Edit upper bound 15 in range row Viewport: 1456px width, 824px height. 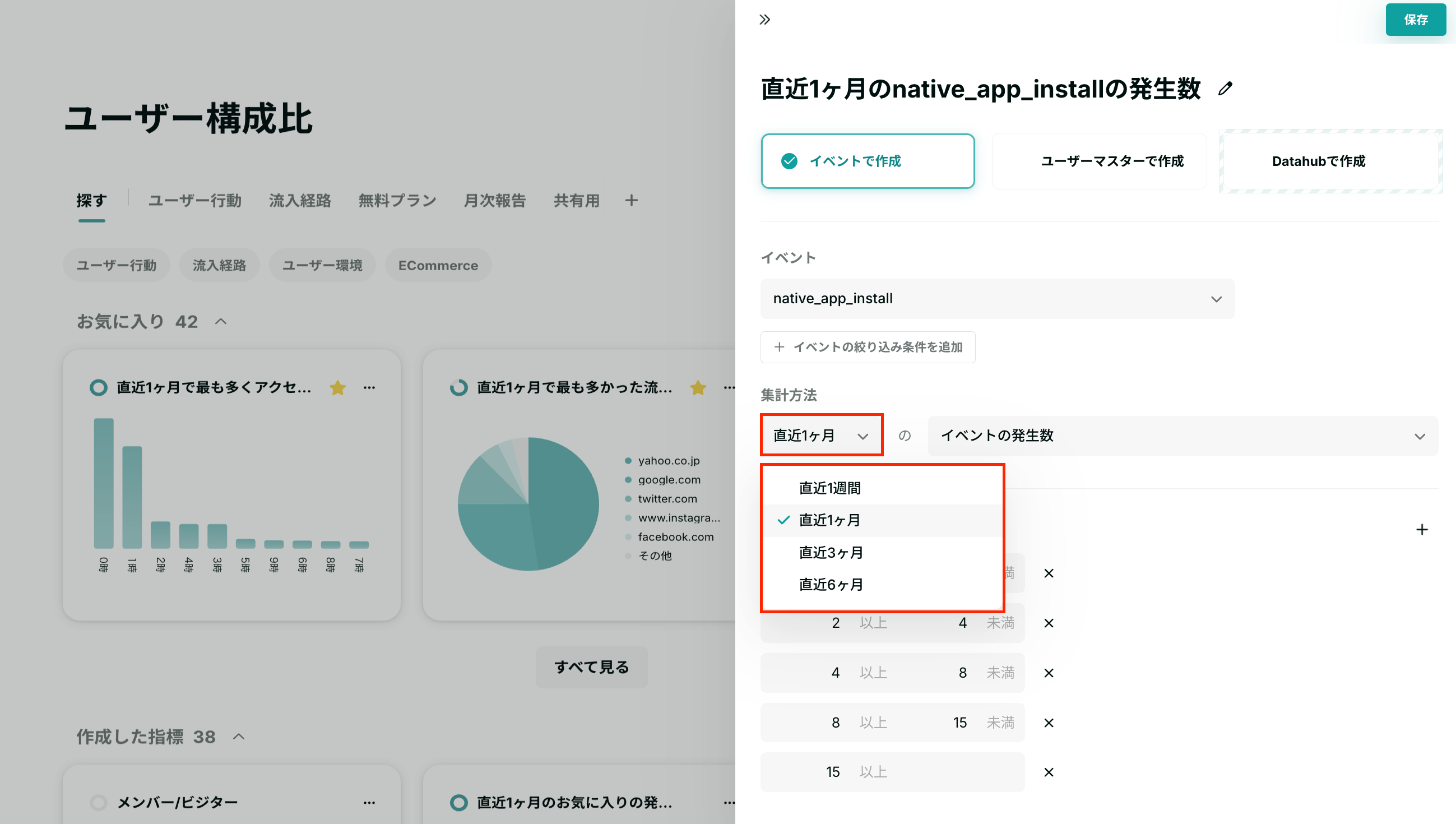coord(960,723)
